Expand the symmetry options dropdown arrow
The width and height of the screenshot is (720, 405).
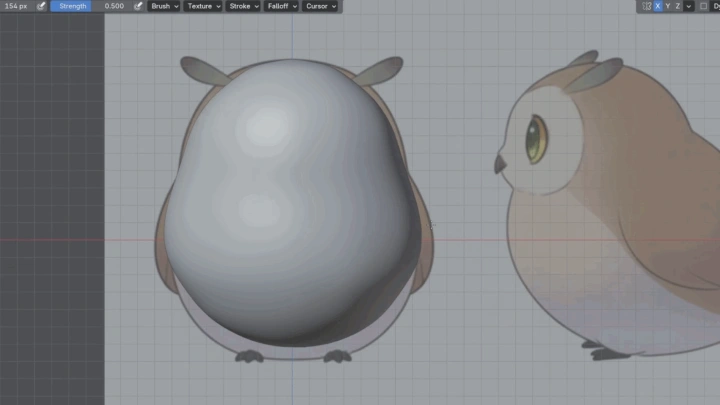tap(689, 6)
